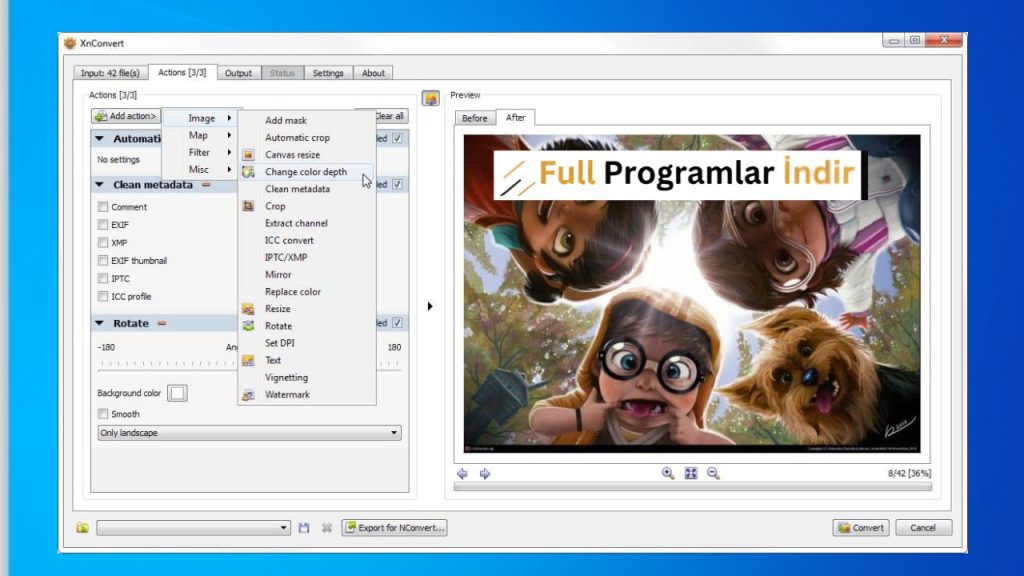Click the Add action> button

126,116
